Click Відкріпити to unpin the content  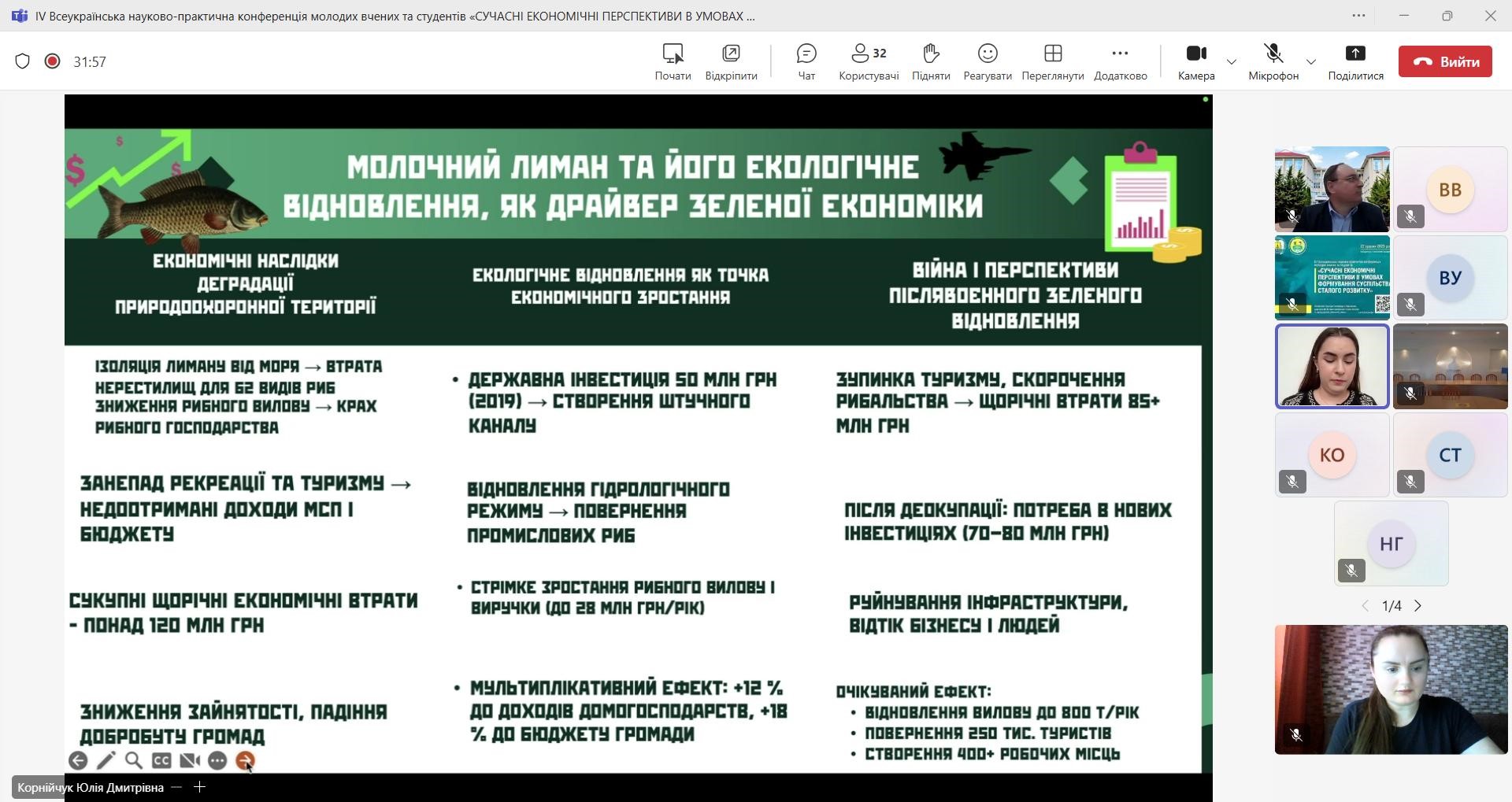731,61
